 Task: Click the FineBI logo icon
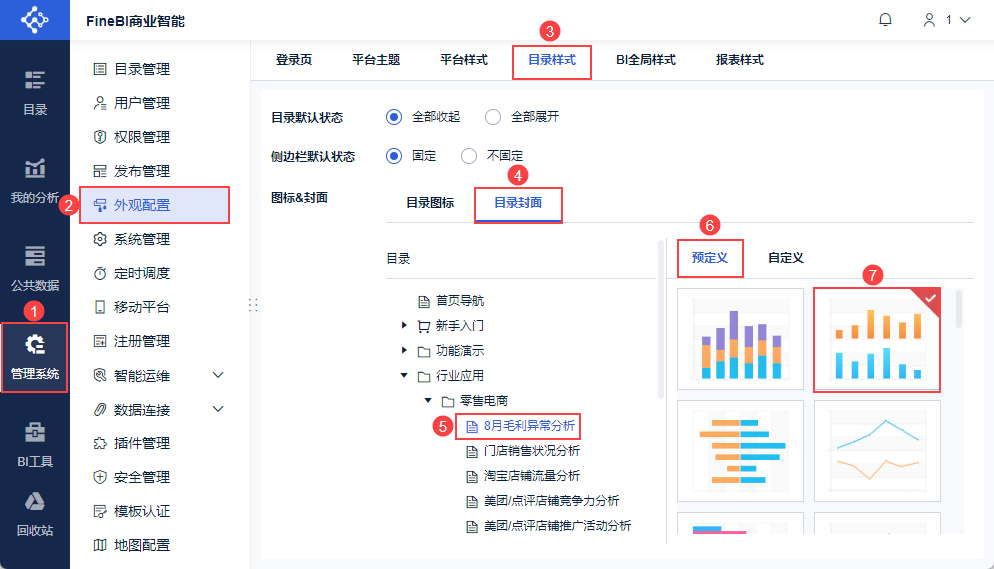(x=34, y=20)
